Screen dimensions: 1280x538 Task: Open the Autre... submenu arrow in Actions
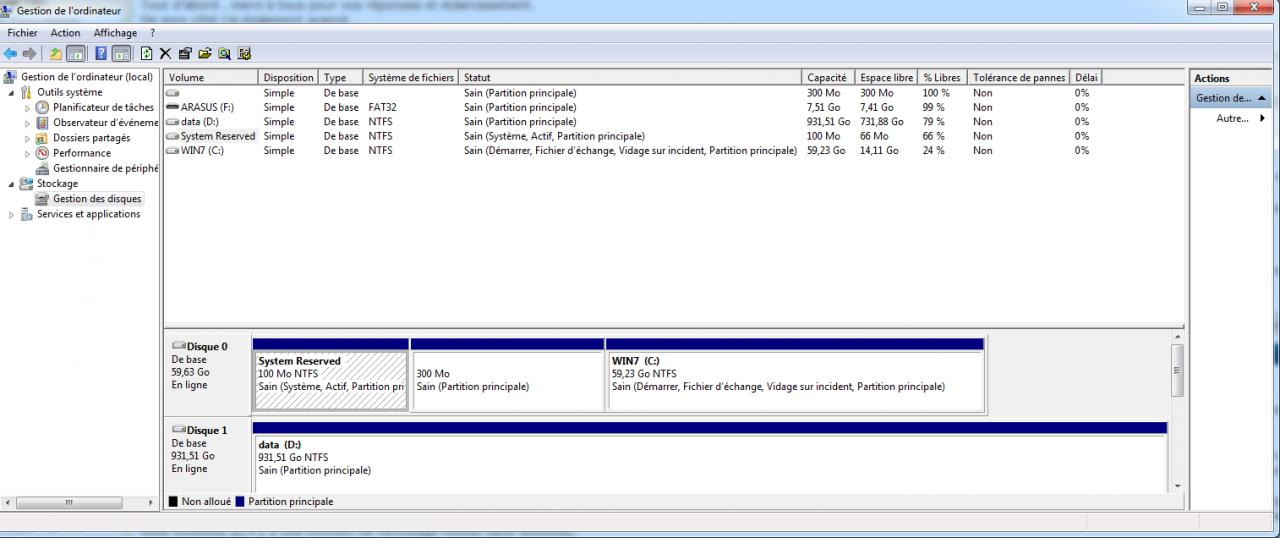coord(1262,118)
